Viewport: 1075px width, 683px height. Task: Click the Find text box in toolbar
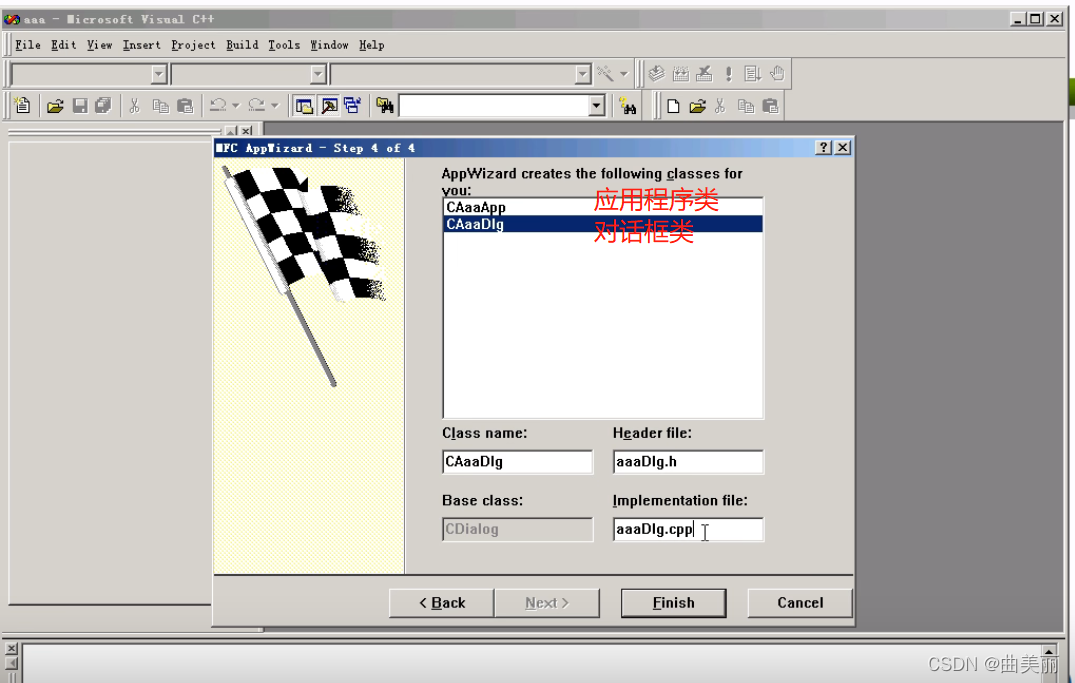pyautogui.click(x=494, y=106)
